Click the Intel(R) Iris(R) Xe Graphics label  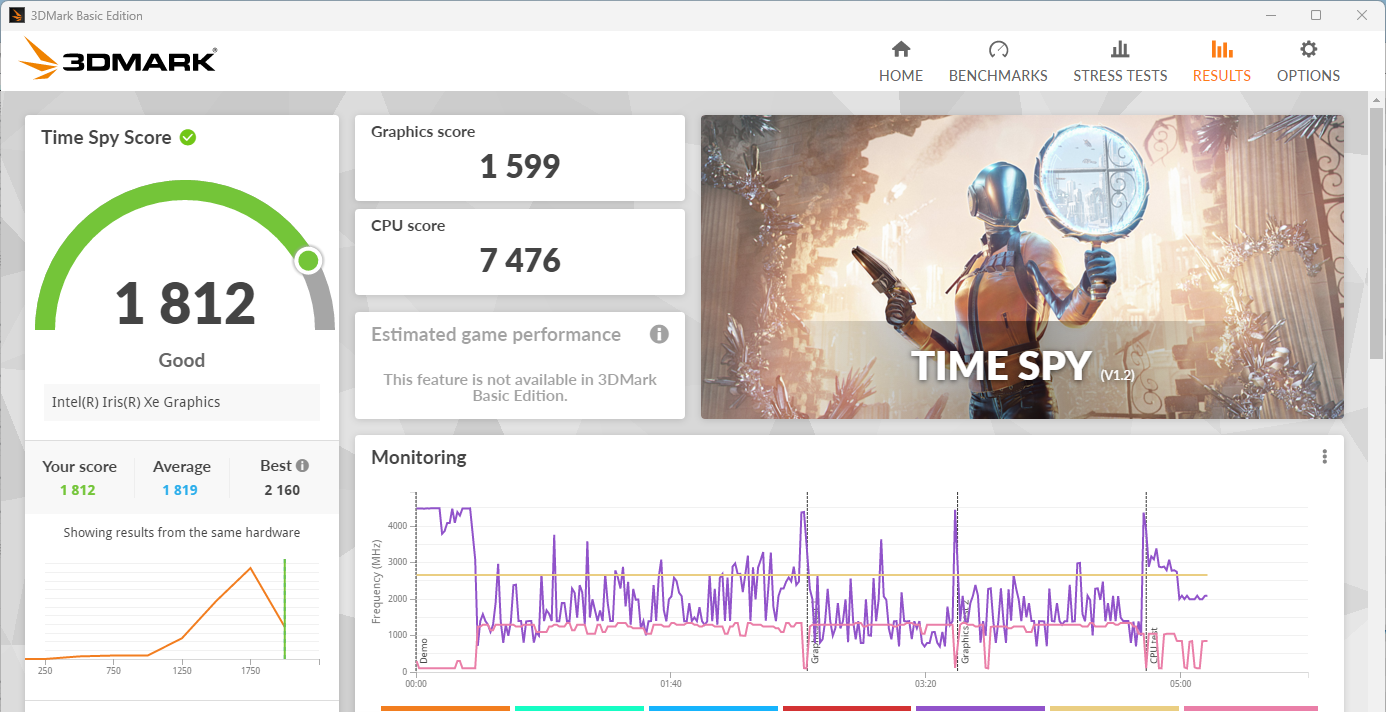tap(136, 402)
